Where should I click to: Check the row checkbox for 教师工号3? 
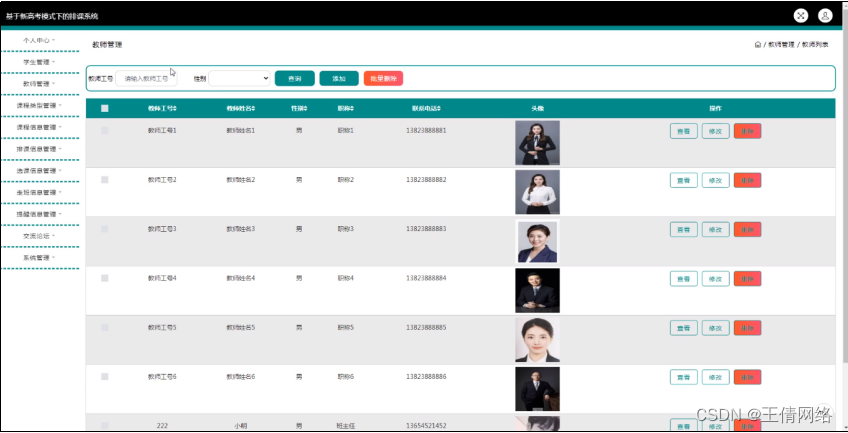coord(104,229)
